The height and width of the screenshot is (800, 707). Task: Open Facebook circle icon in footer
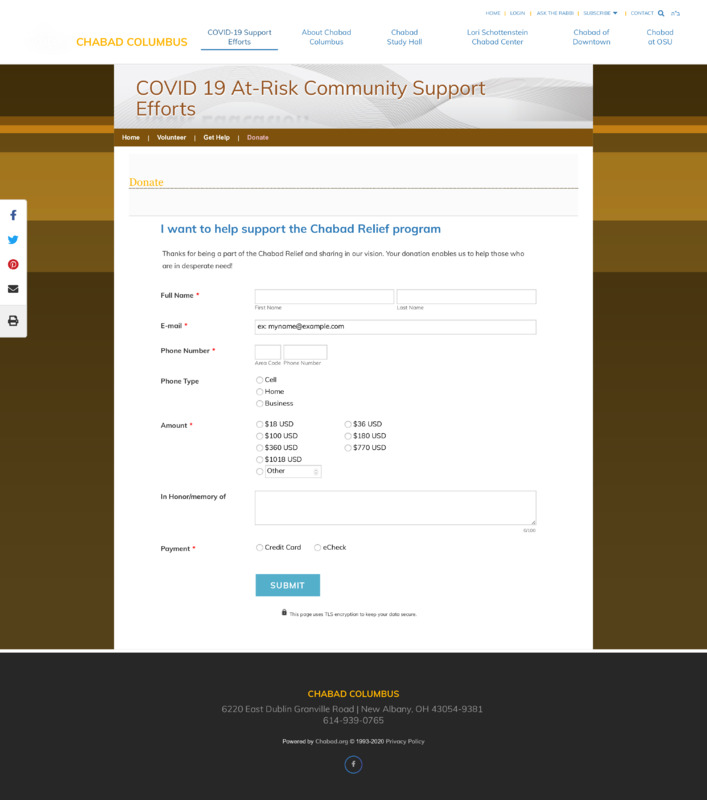(x=353, y=764)
